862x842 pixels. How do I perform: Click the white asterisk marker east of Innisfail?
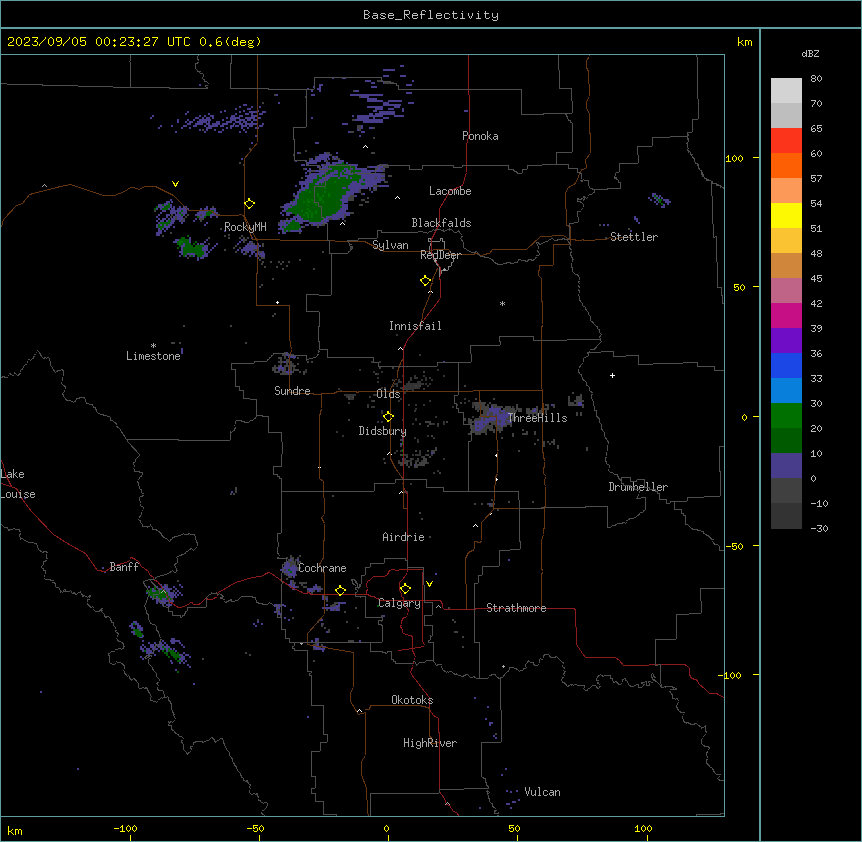point(502,303)
